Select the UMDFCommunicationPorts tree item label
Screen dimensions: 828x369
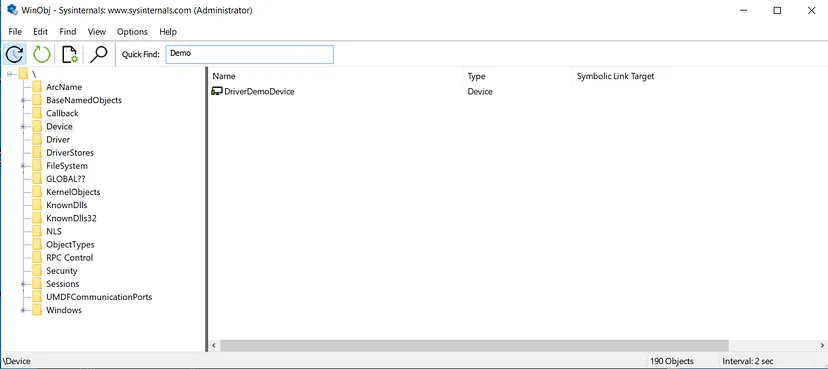[x=99, y=297]
